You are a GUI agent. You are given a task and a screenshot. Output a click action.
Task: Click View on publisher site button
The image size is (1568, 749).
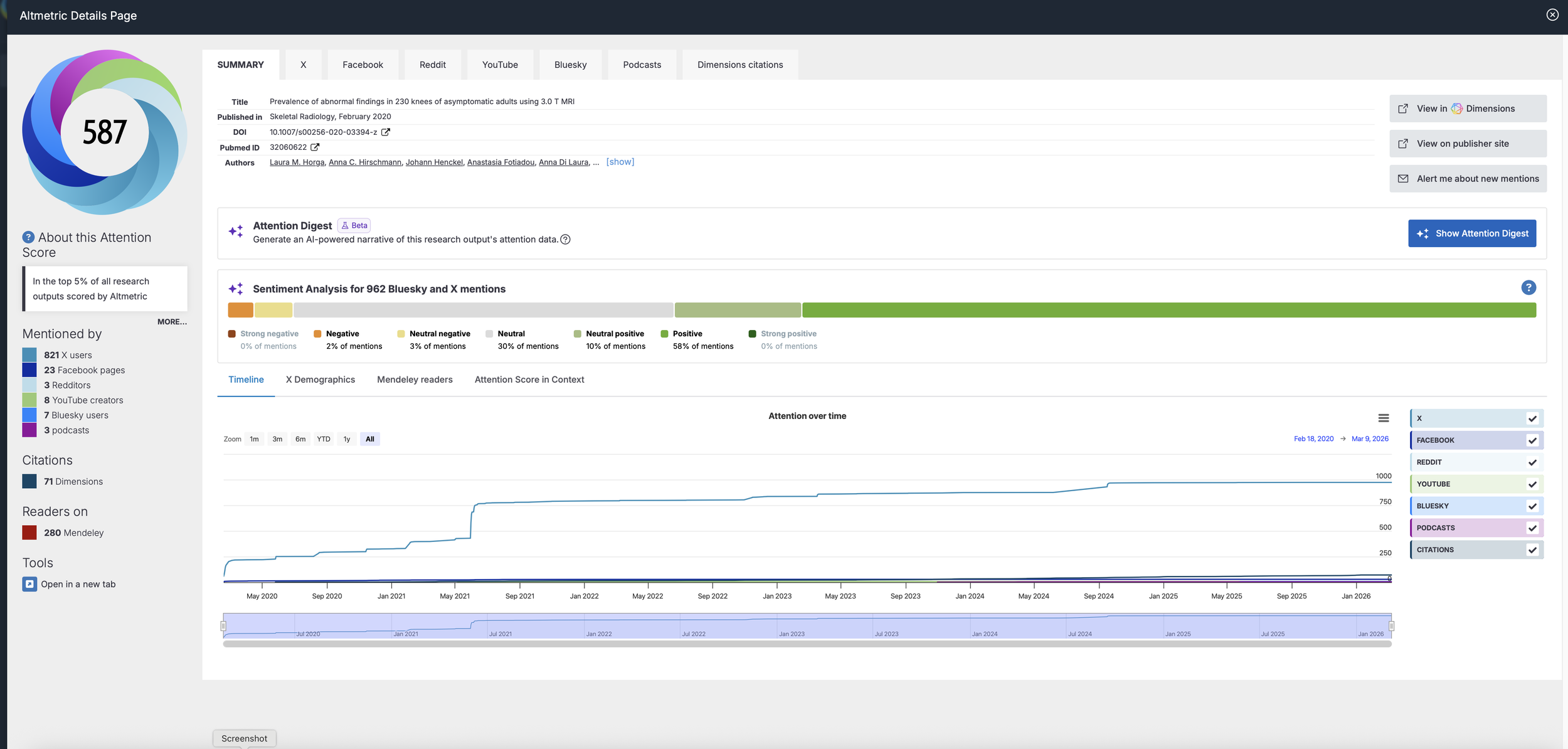click(1467, 144)
